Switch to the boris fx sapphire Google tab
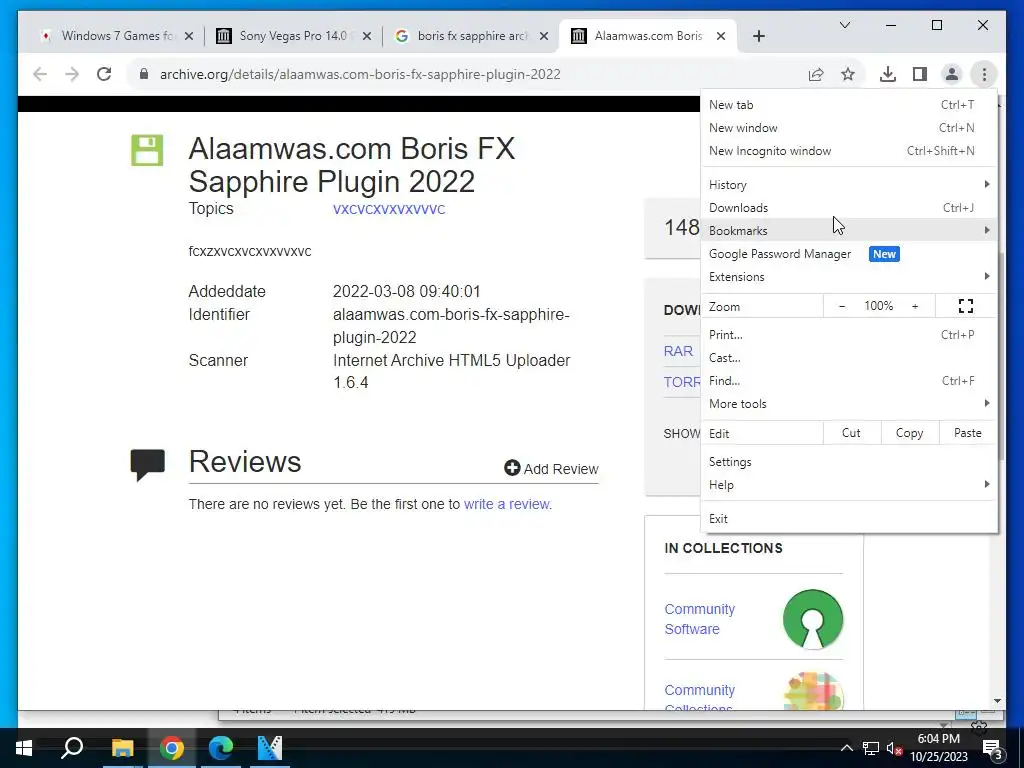Screen dimensions: 1024x768 coord(470,36)
